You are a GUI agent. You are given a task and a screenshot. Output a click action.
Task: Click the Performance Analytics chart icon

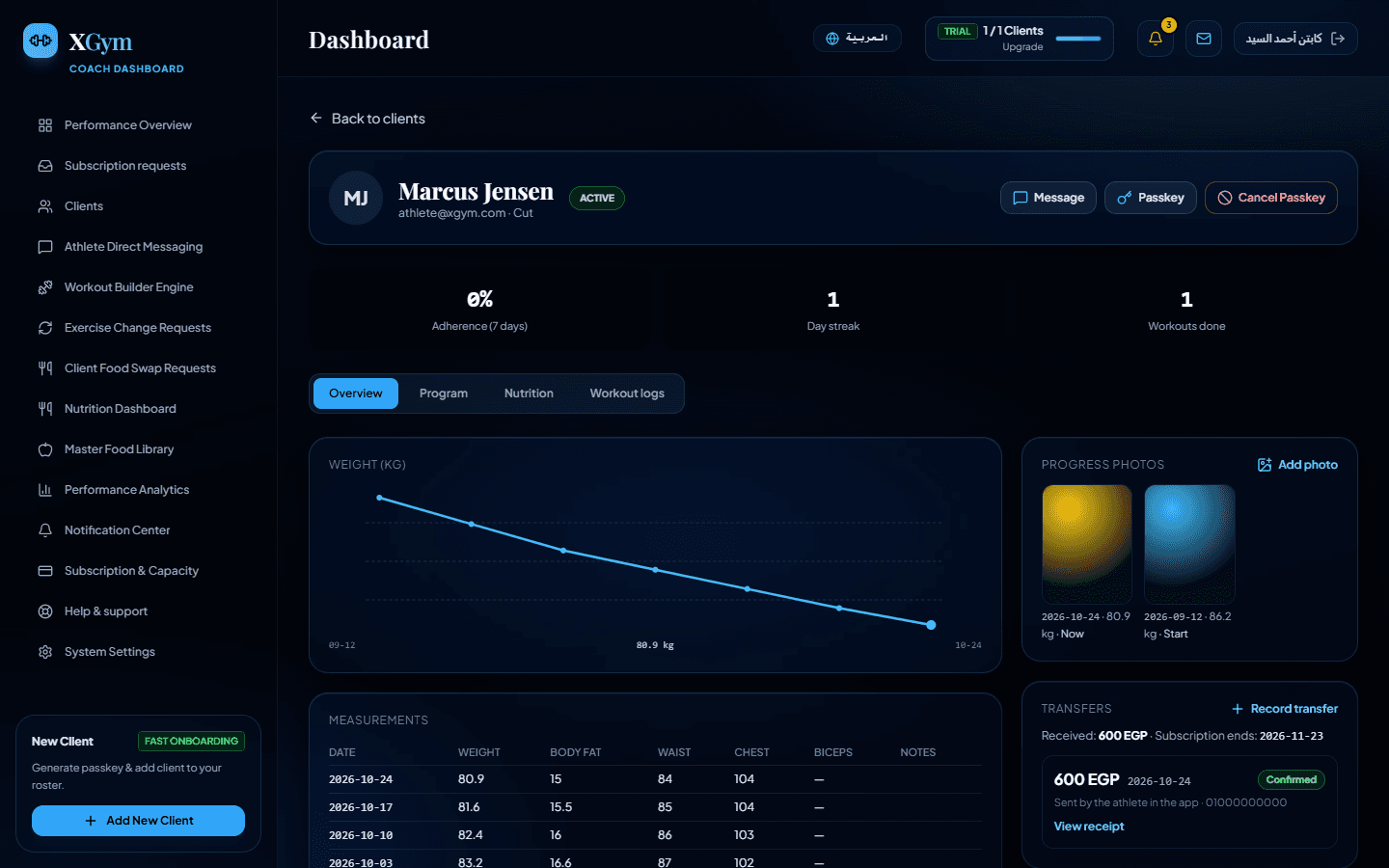coord(45,490)
